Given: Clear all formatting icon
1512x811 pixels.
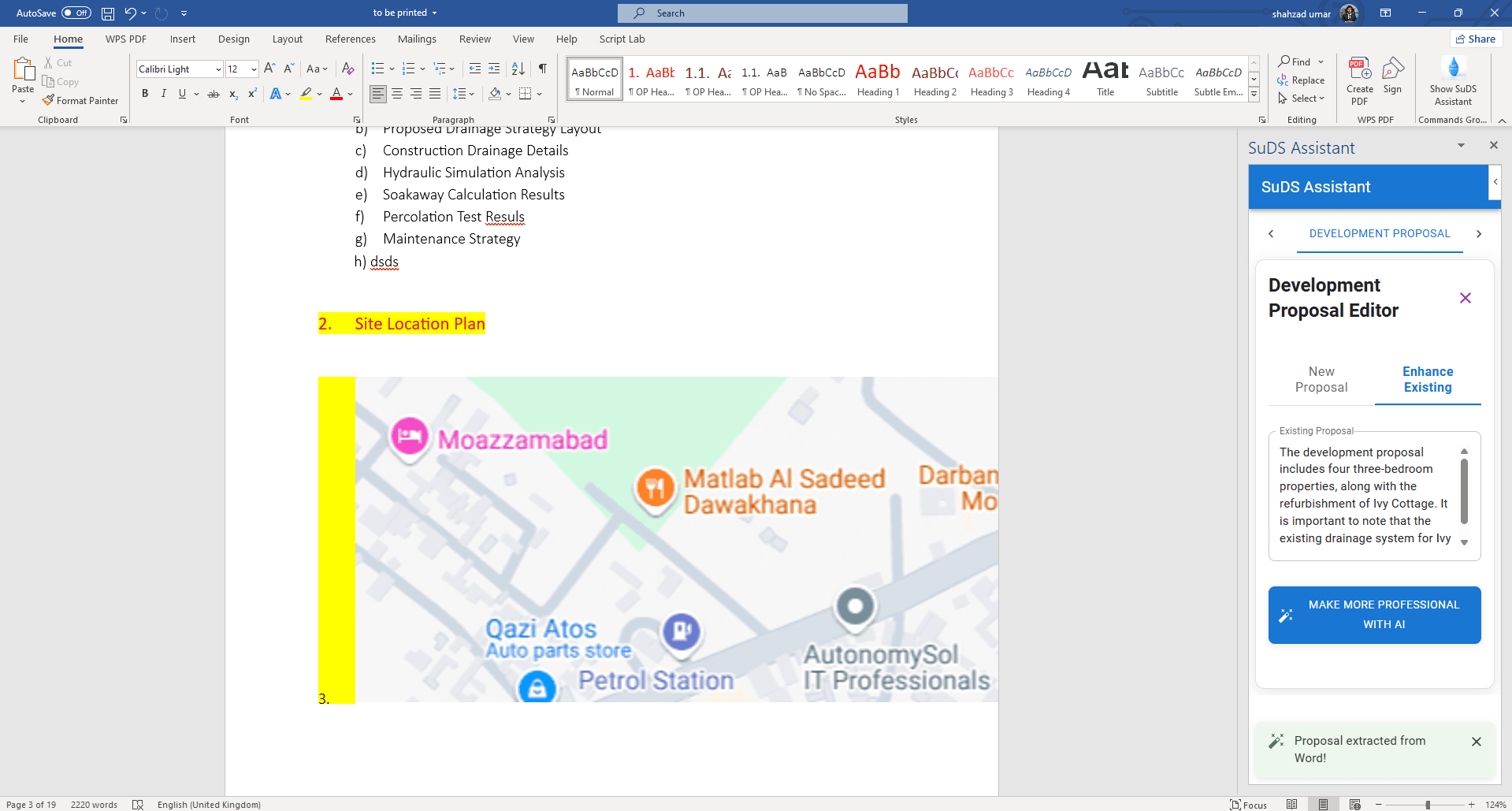Looking at the screenshot, I should pos(347,69).
